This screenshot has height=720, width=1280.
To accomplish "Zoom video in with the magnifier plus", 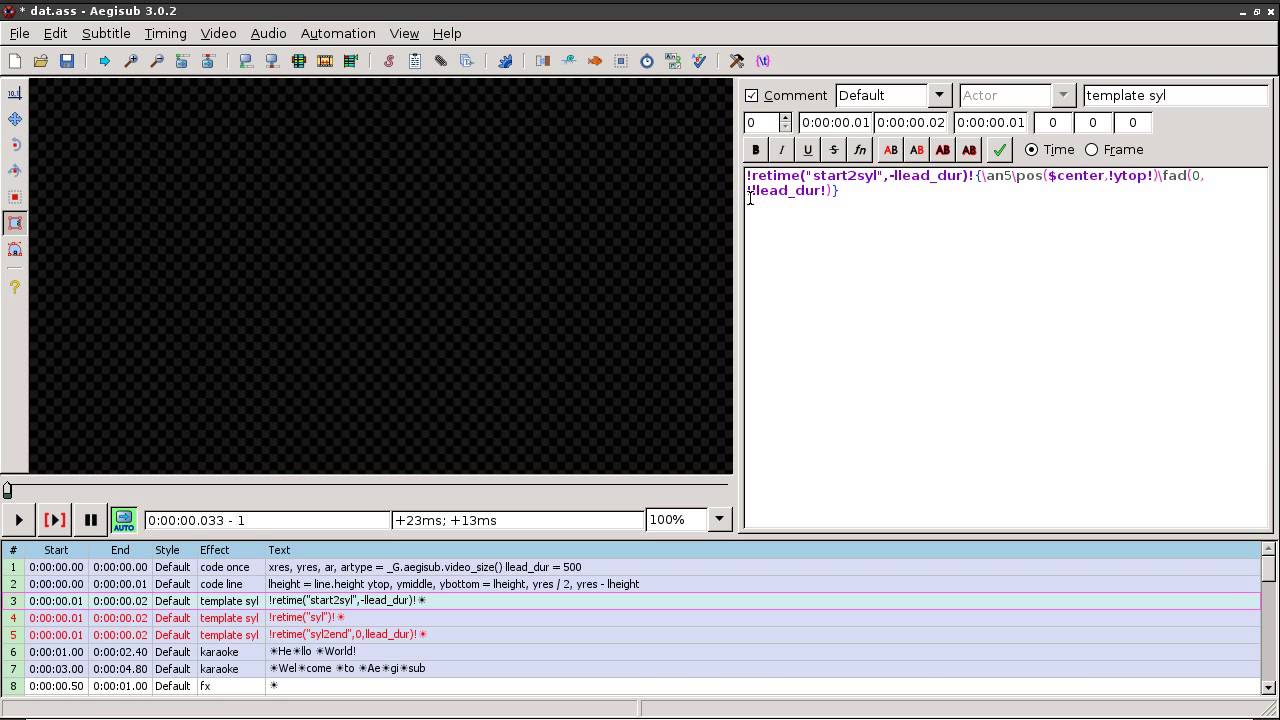I will (x=130, y=61).
